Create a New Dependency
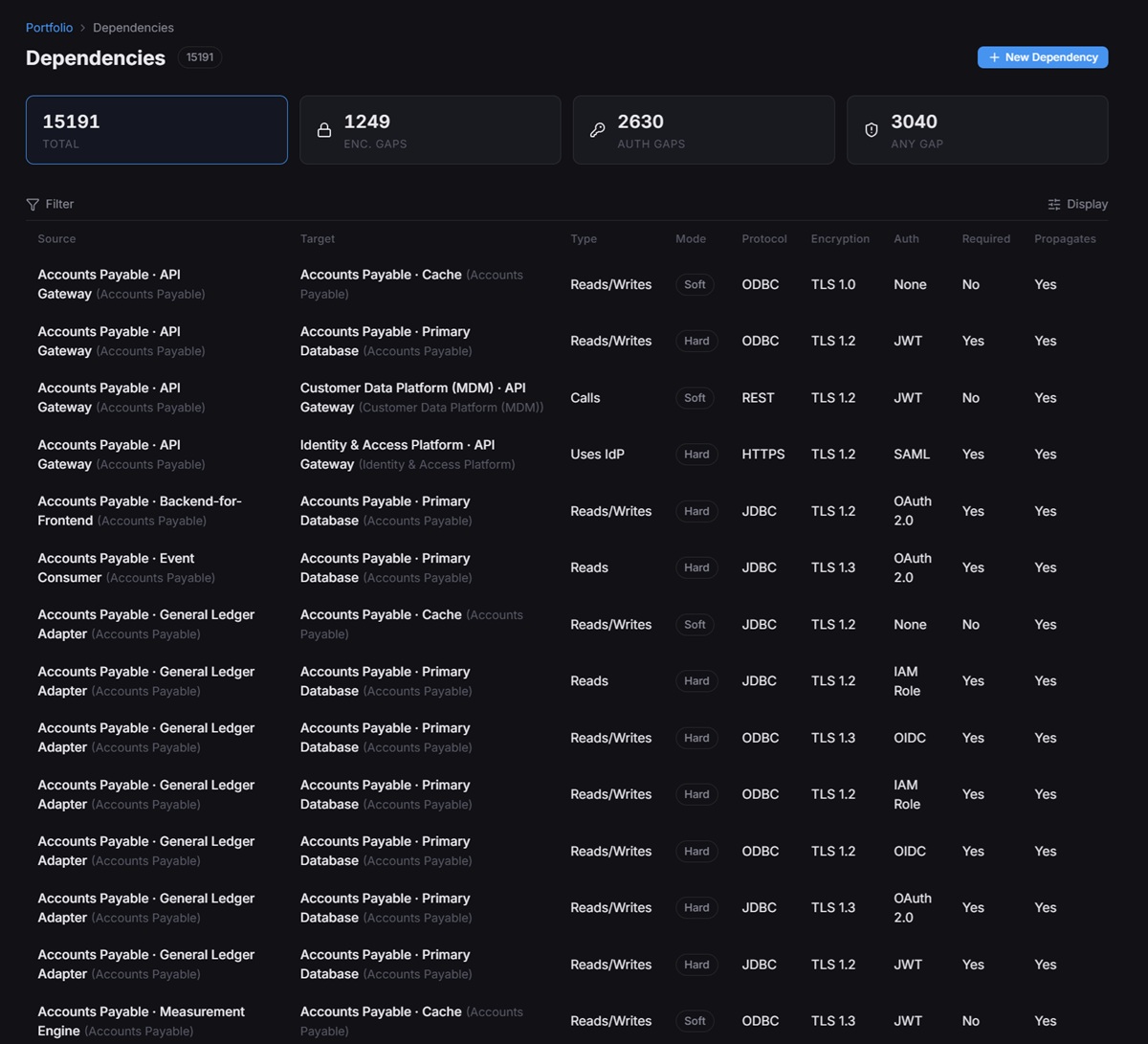Image resolution: width=1148 pixels, height=1044 pixels. [1043, 57]
